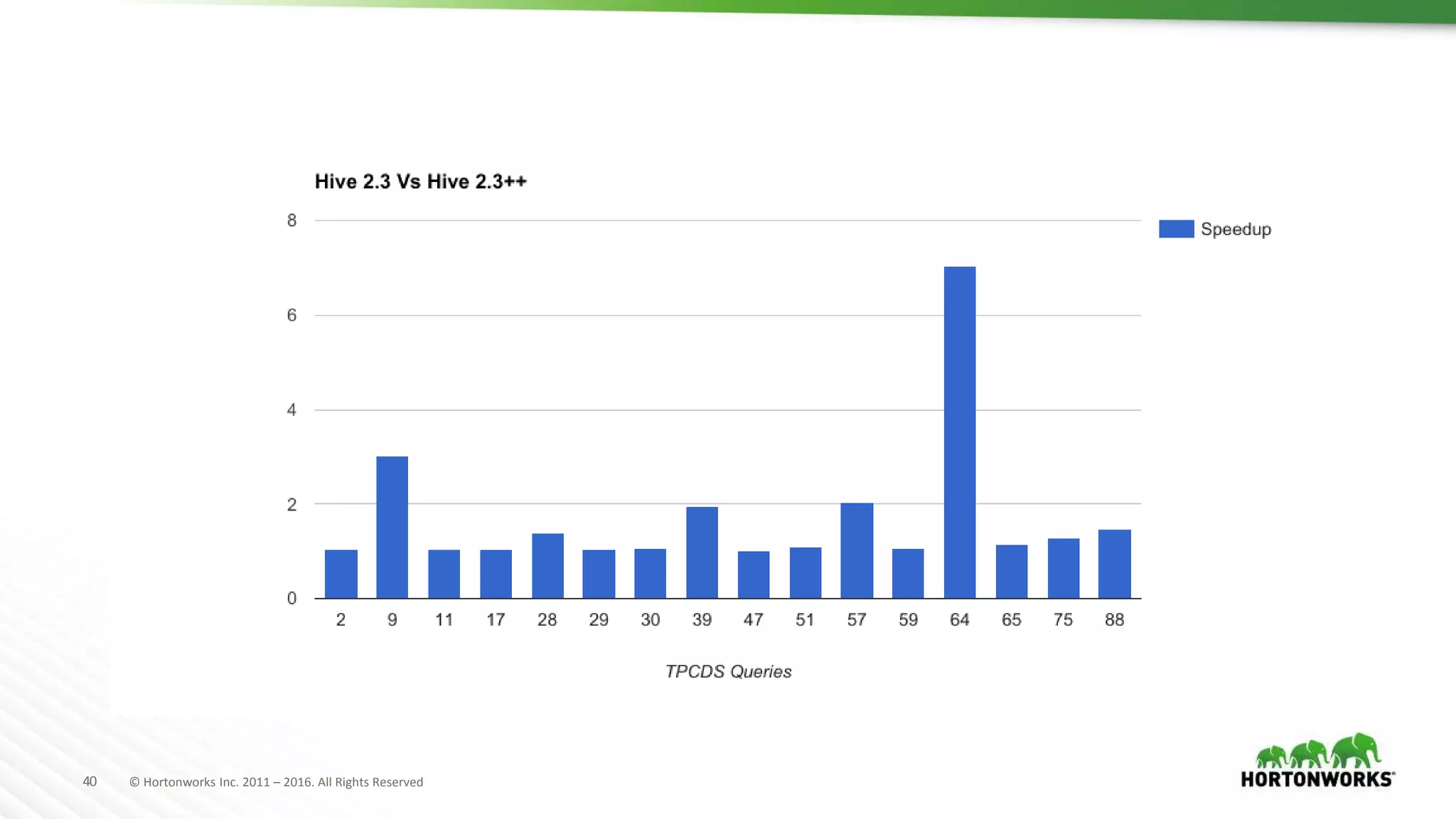This screenshot has width=1456, height=819.
Task: Click the x-axis label 11
Action: (444, 620)
